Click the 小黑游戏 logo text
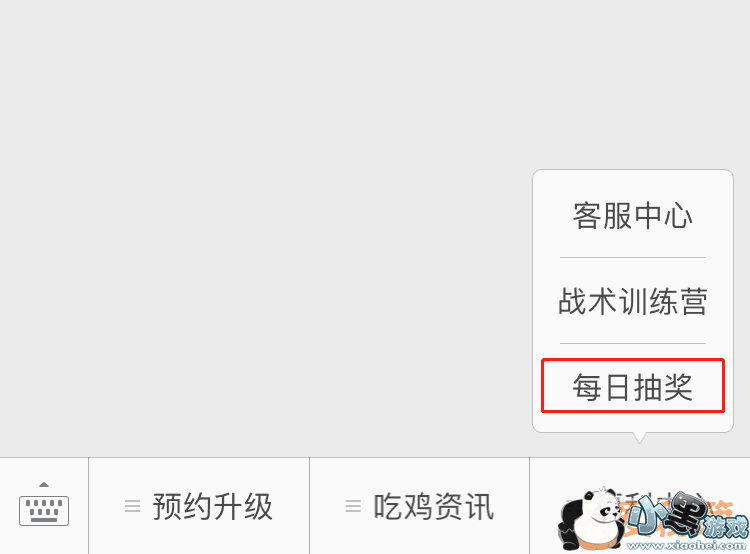Image resolution: width=750 pixels, height=554 pixels. (688, 516)
